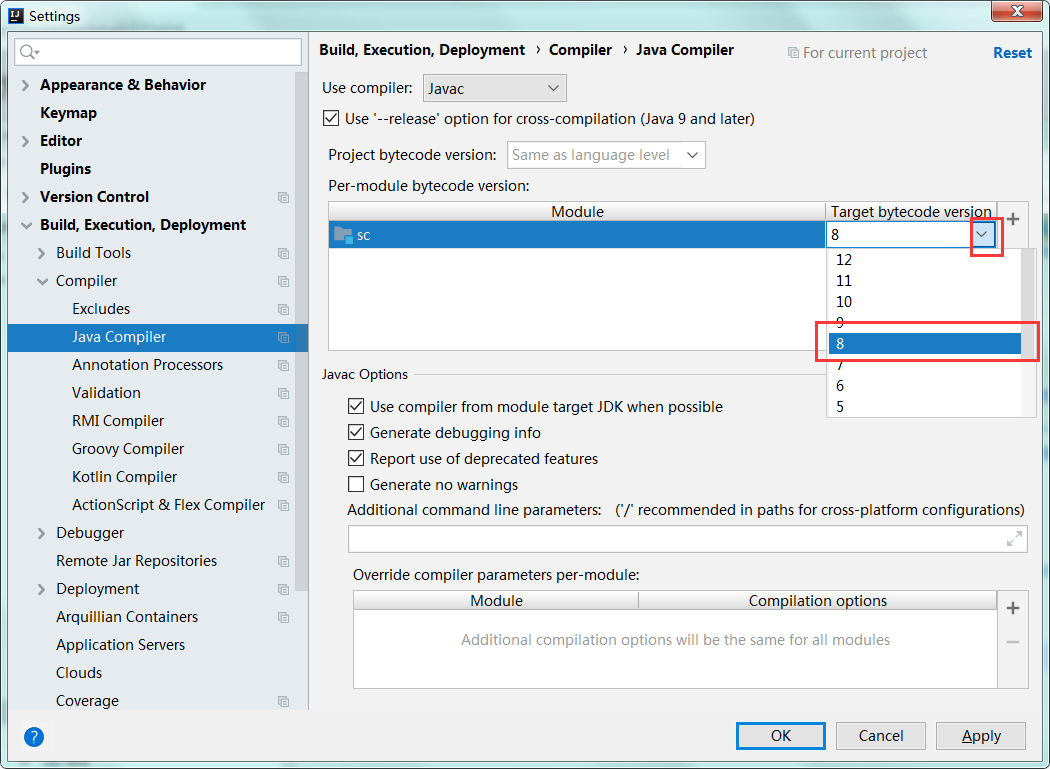Image resolution: width=1050 pixels, height=769 pixels.
Task: Click Target bytecode version dropdown arrow for sc
Action: click(982, 234)
